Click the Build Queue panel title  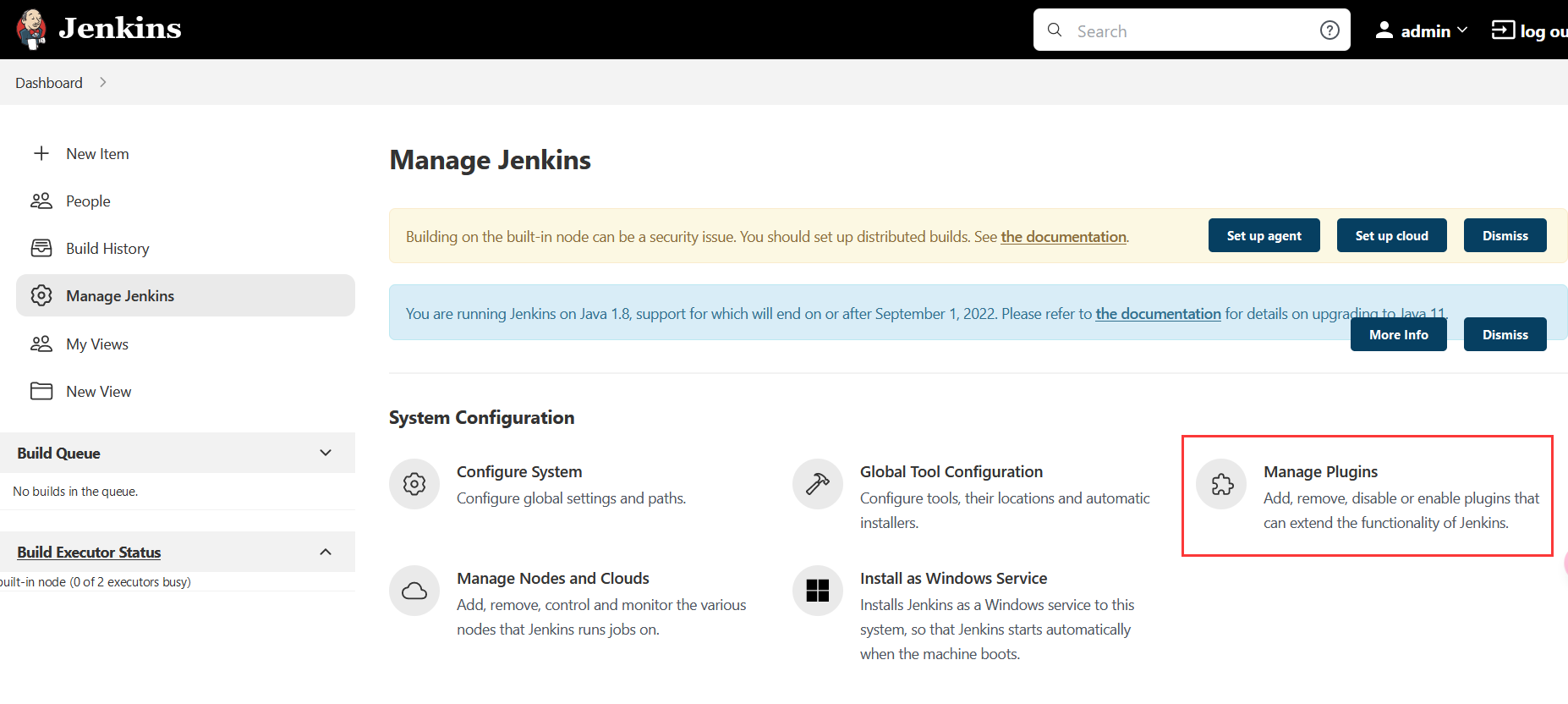click(58, 454)
